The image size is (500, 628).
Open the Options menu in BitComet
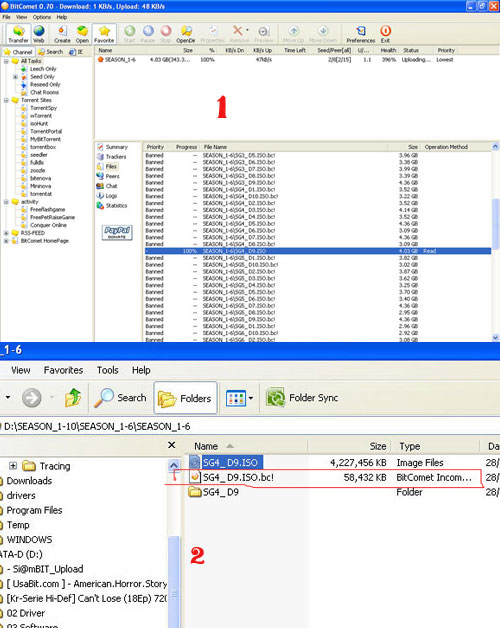click(42, 17)
